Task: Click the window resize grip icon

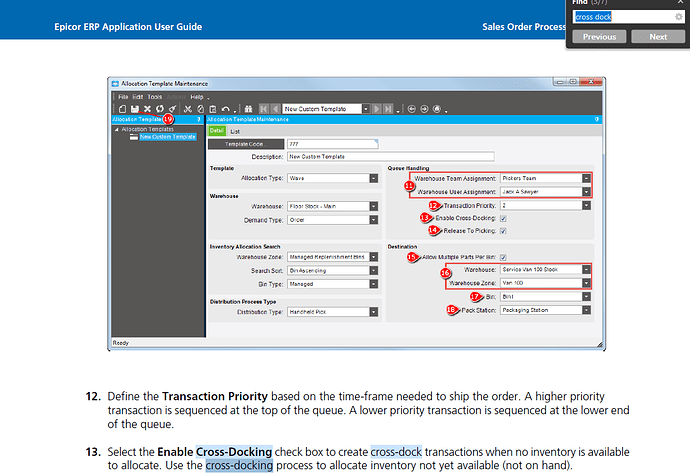Action: point(599,344)
